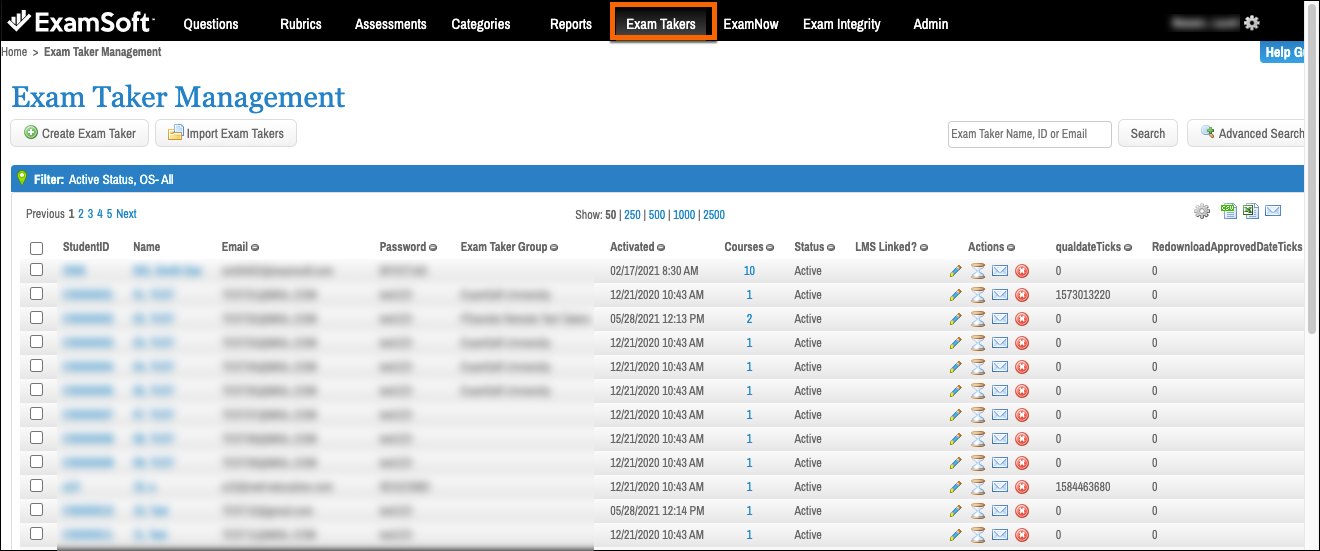This screenshot has width=1320, height=551.
Task: Open the Courses column sort toggle
Action: point(771,247)
